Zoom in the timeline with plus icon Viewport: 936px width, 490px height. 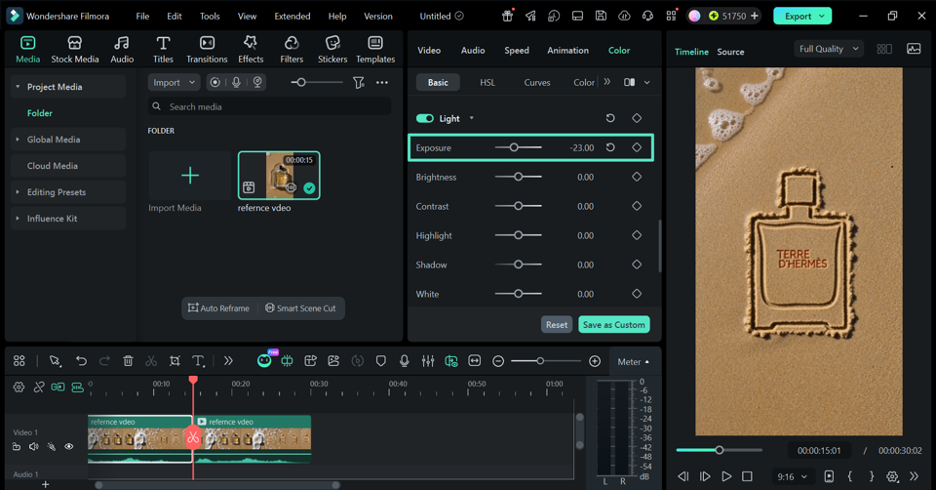[595, 361]
